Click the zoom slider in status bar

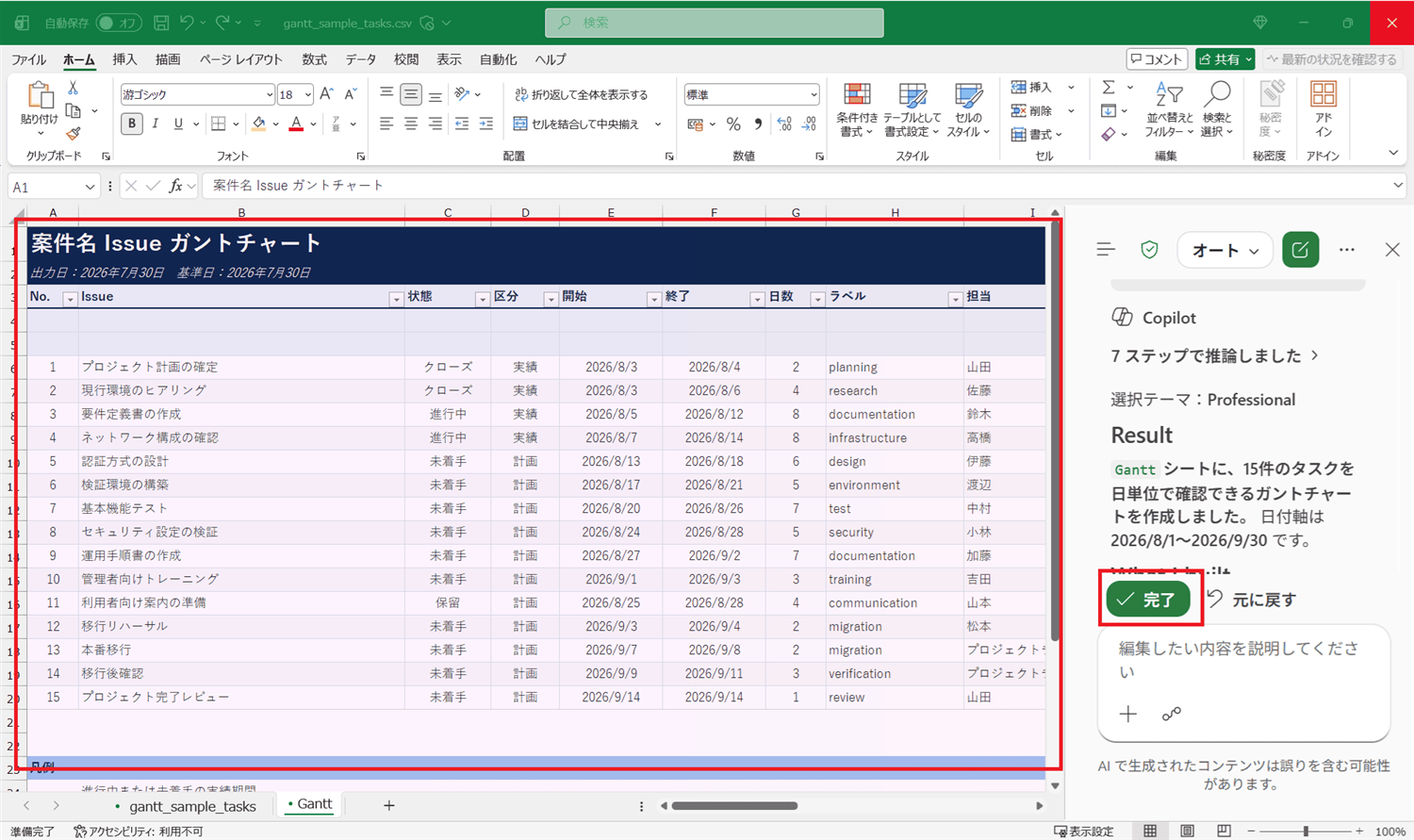(1305, 832)
